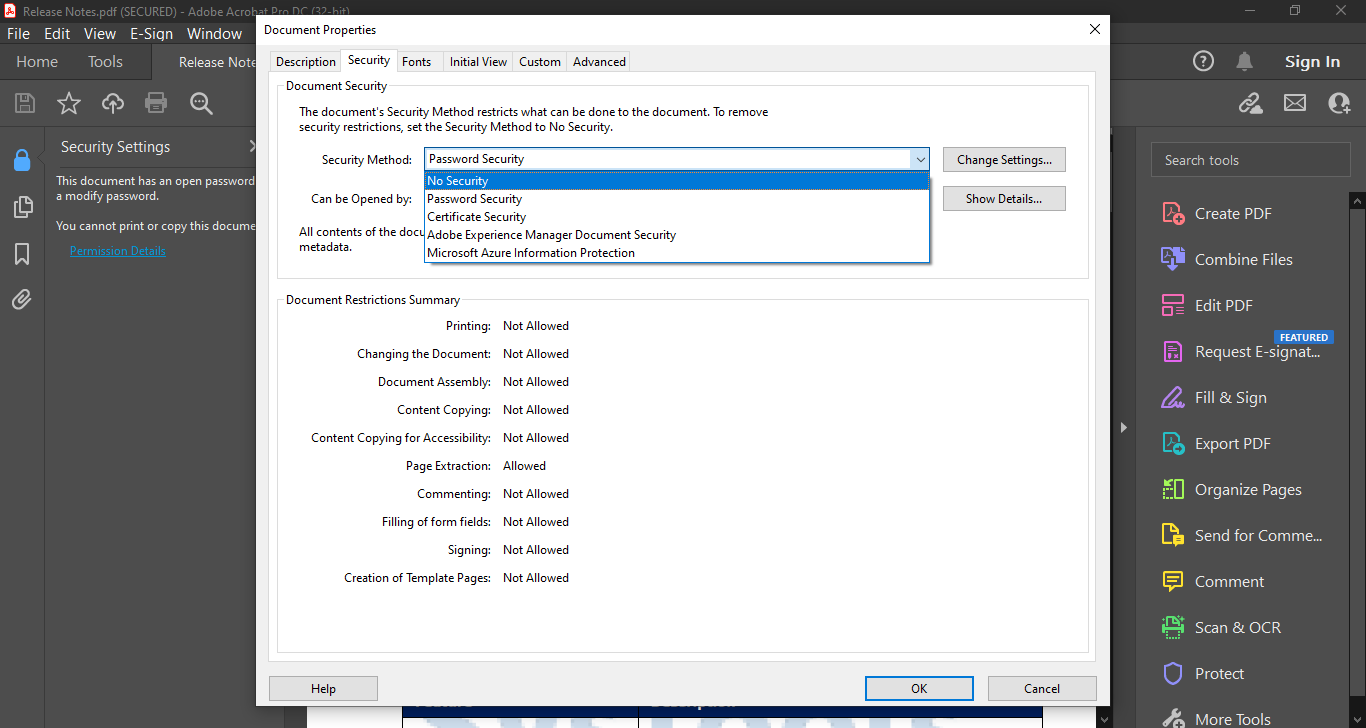Open the Bookmarks panel icon
This screenshot has width=1366, height=728.
click(21, 254)
